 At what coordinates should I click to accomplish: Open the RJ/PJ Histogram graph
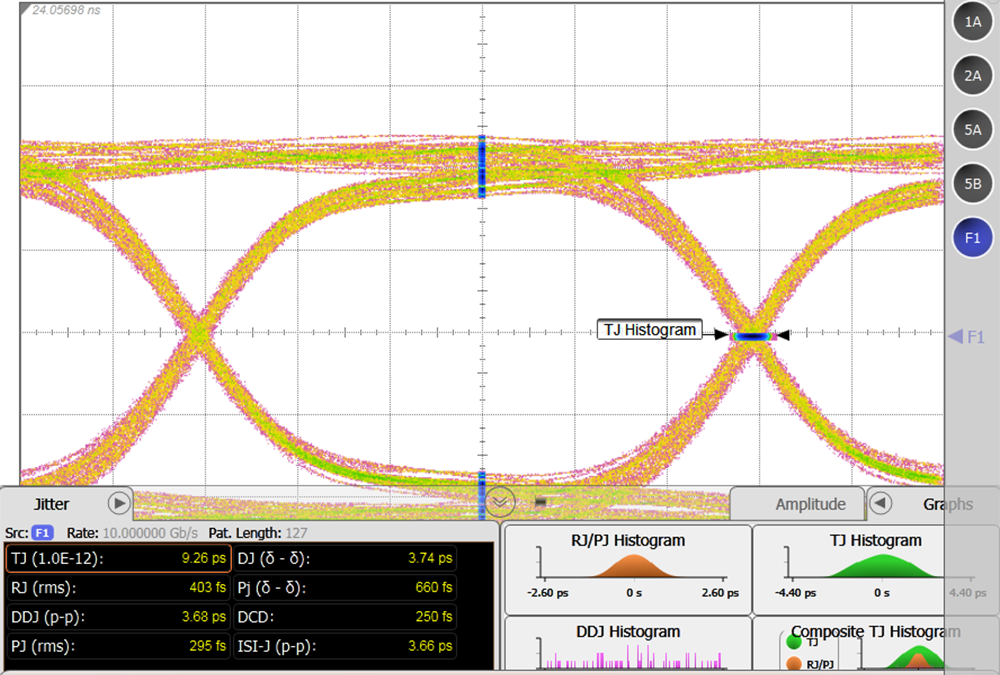626,567
